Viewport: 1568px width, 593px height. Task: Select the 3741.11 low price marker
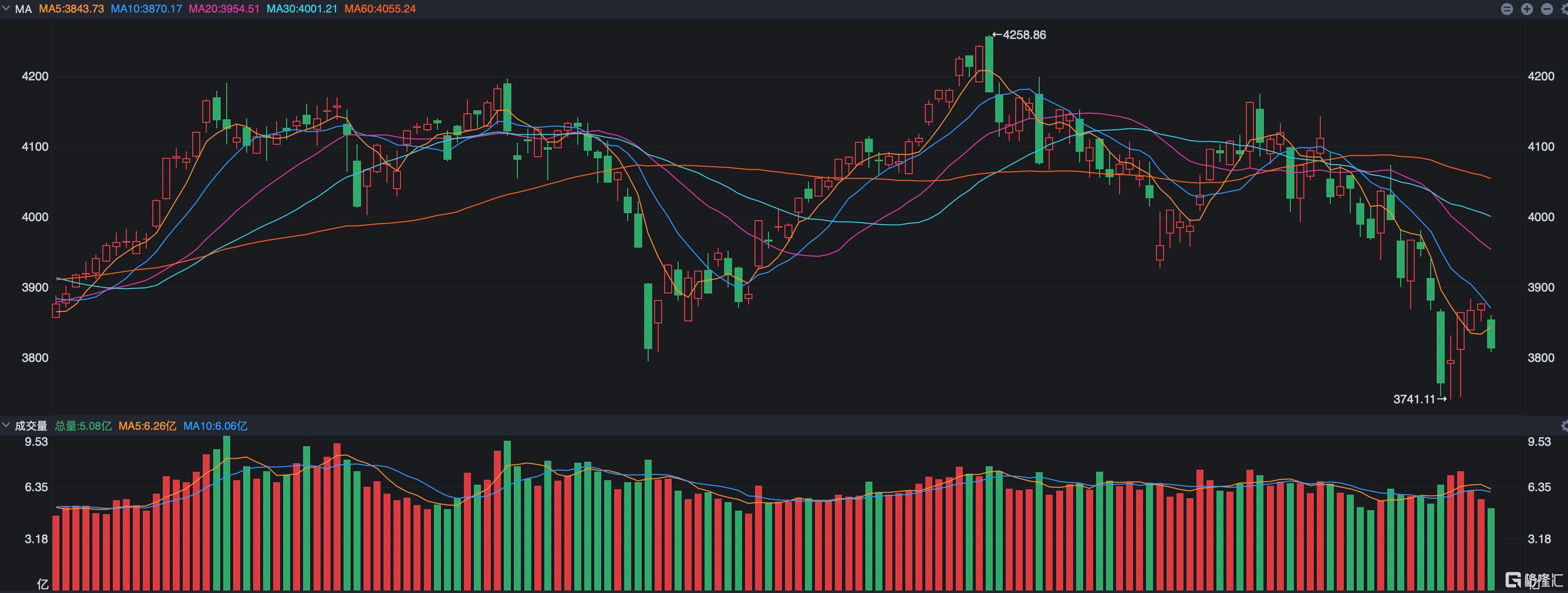point(1420,399)
